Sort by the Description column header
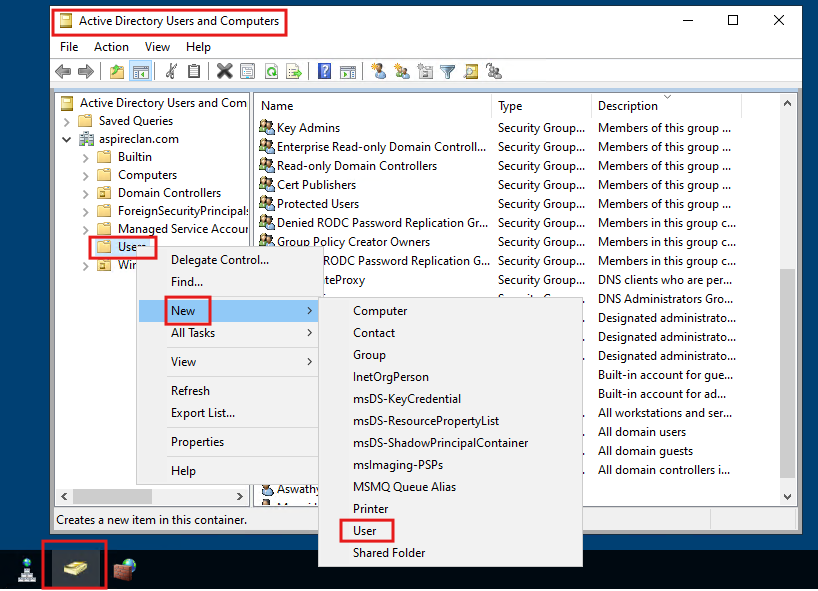Image resolution: width=818 pixels, height=591 pixels. [x=666, y=105]
